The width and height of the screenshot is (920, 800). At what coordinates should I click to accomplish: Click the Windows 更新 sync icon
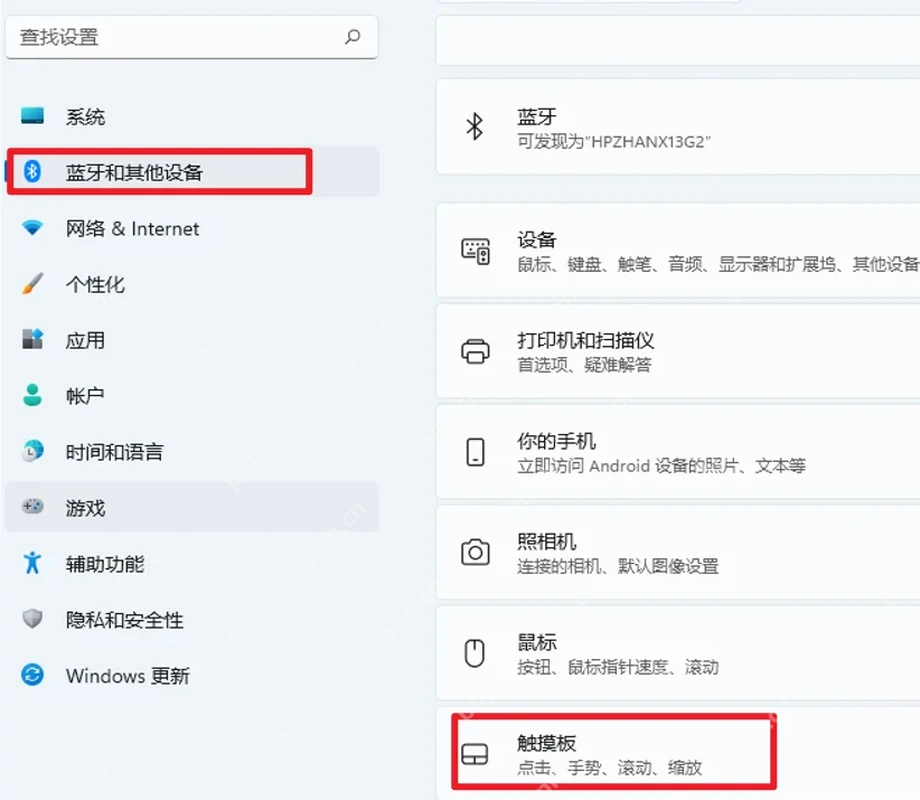pos(32,674)
